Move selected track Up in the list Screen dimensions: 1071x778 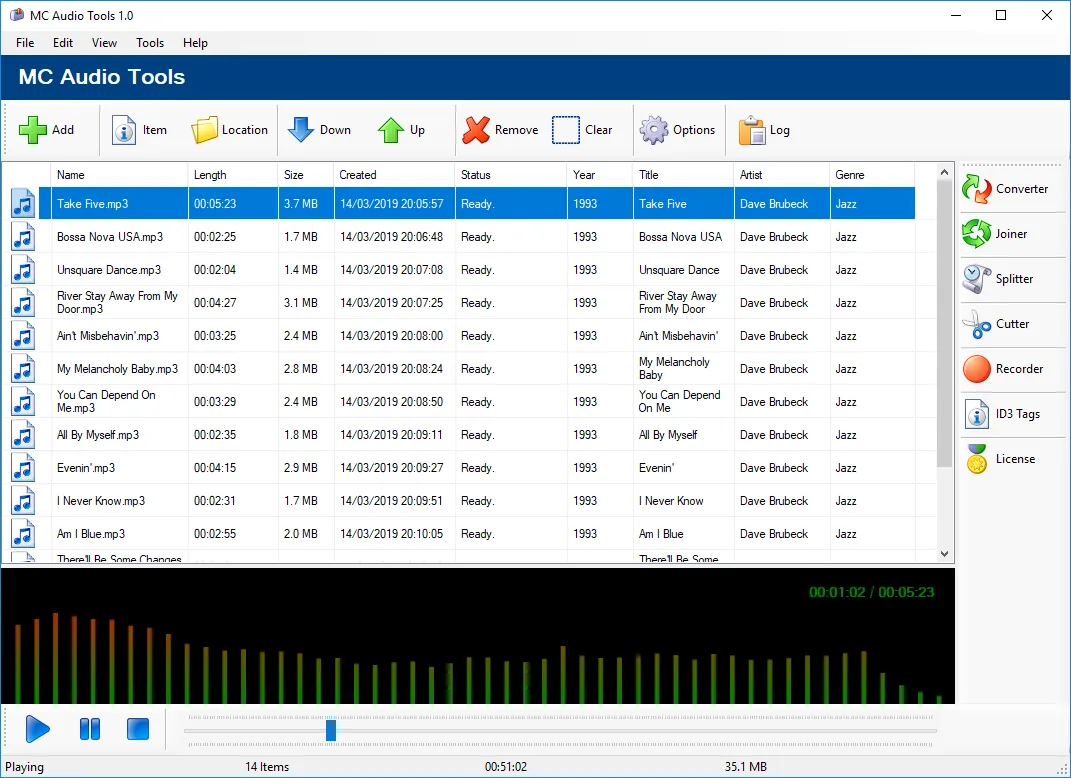click(401, 129)
